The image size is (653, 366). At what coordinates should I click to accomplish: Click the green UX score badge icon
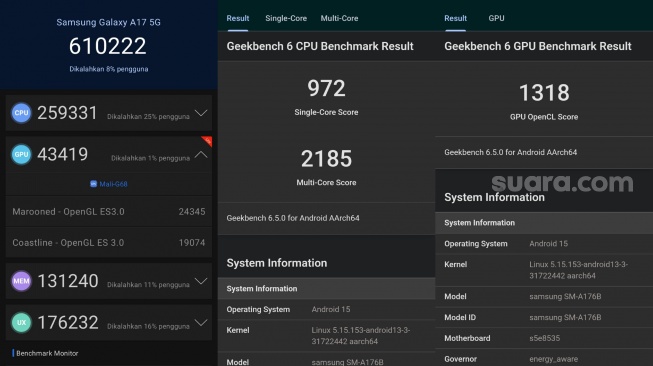tap(21, 323)
